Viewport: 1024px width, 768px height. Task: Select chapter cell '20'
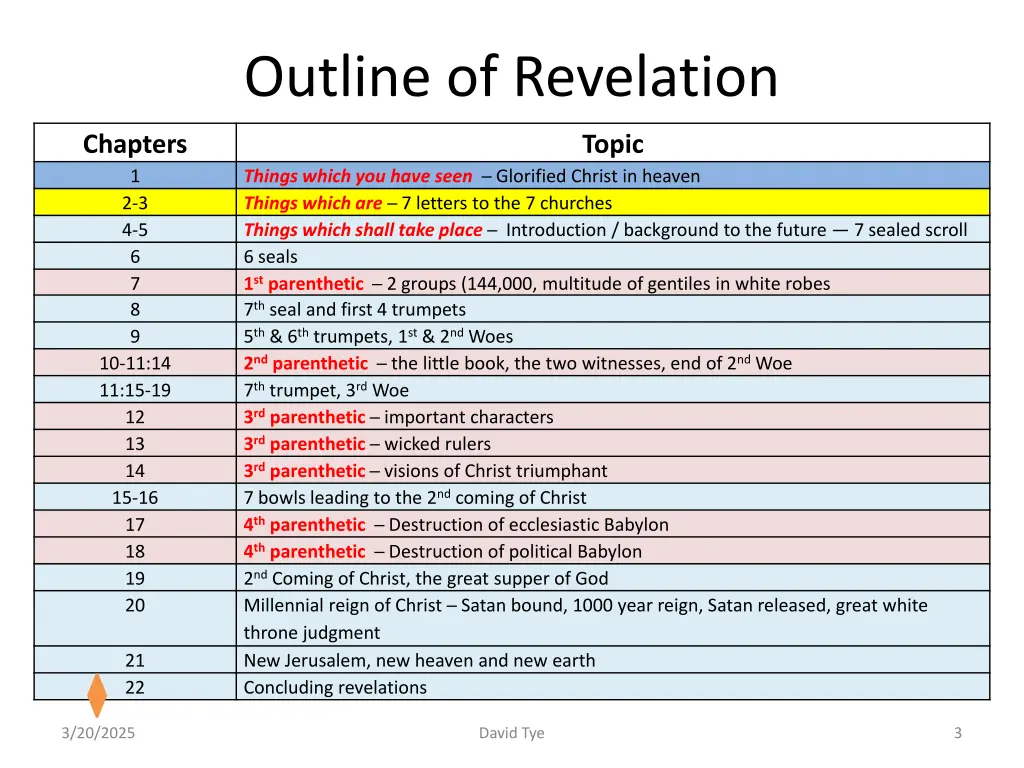(135, 618)
